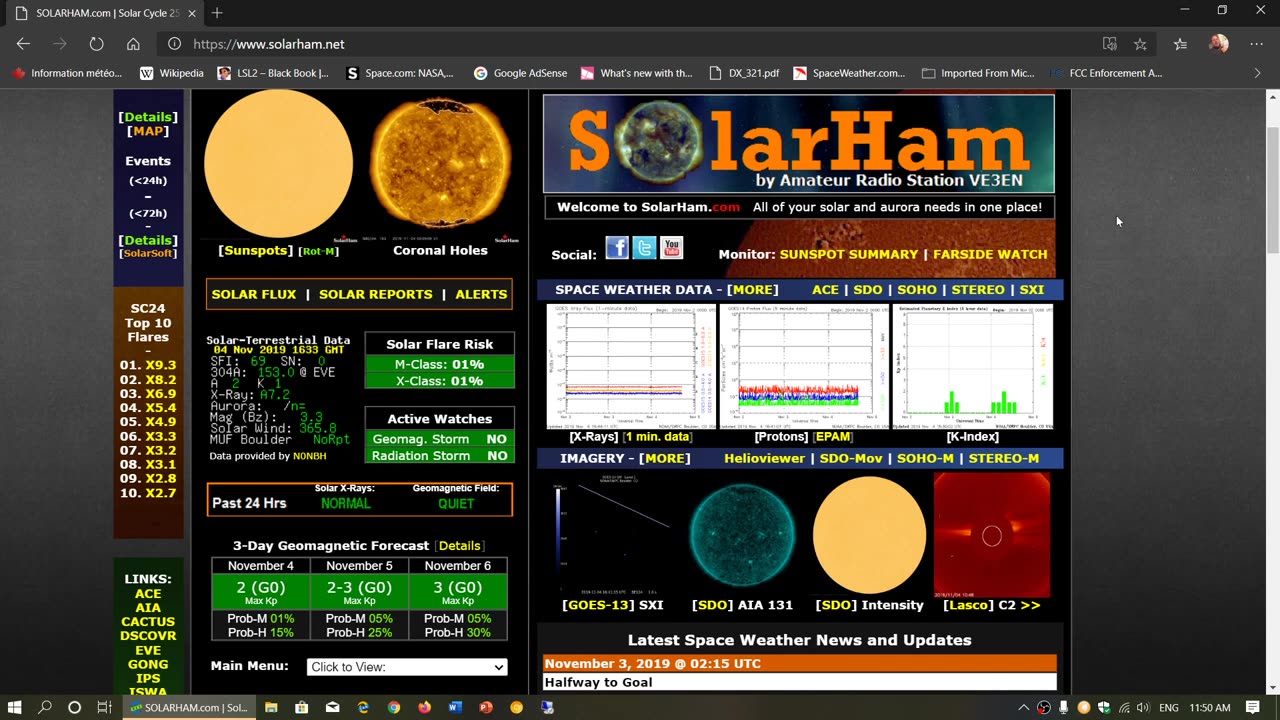Image resolution: width=1280 pixels, height=720 pixels.
Task: Open the Facebook social icon
Action: click(x=617, y=247)
